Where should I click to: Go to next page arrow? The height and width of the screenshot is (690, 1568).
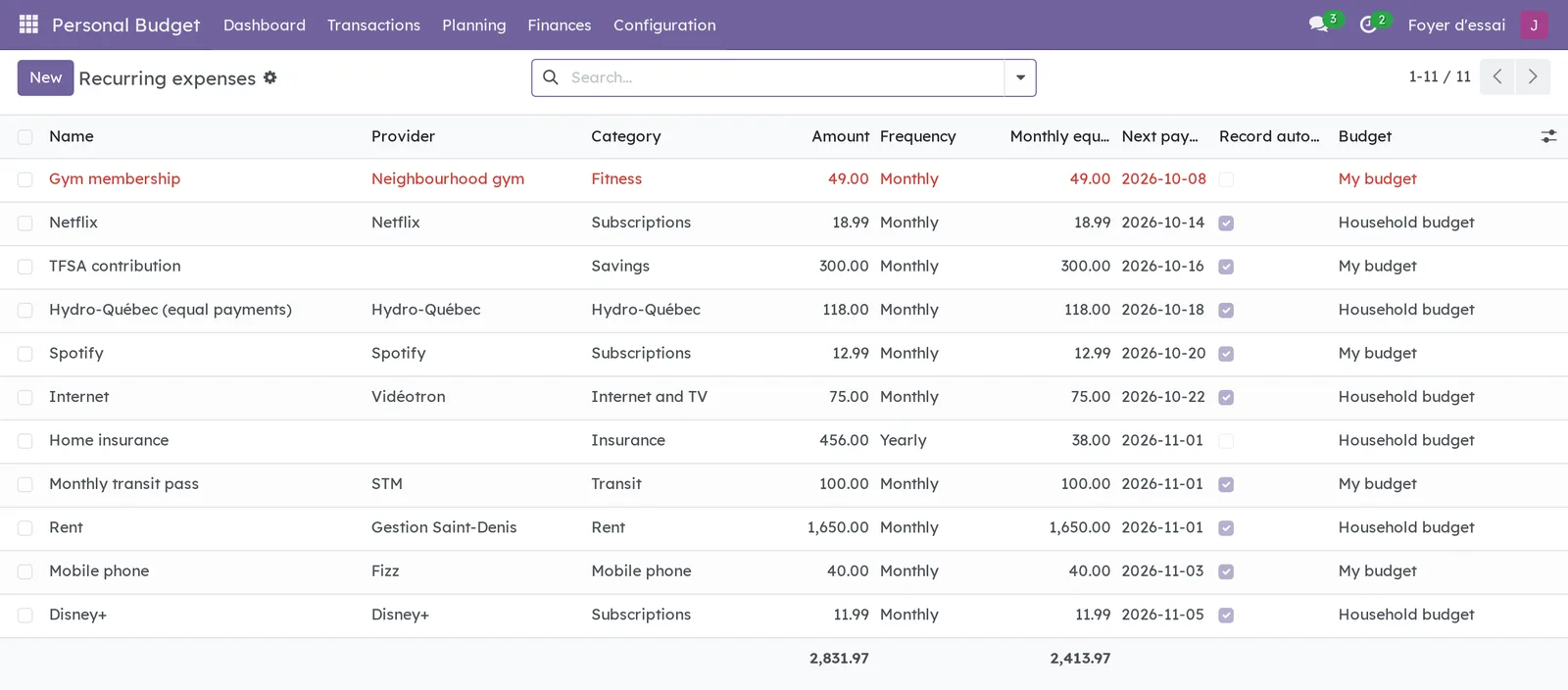(1533, 76)
